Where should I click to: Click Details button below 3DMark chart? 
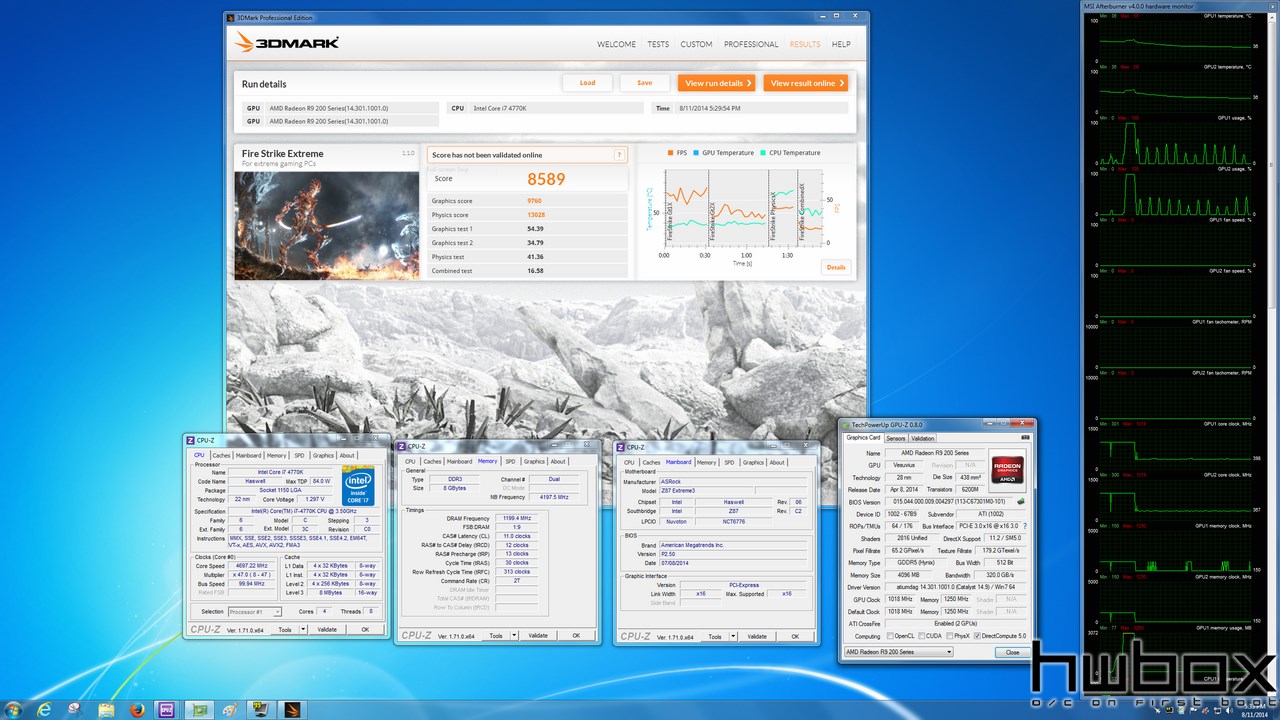click(836, 267)
